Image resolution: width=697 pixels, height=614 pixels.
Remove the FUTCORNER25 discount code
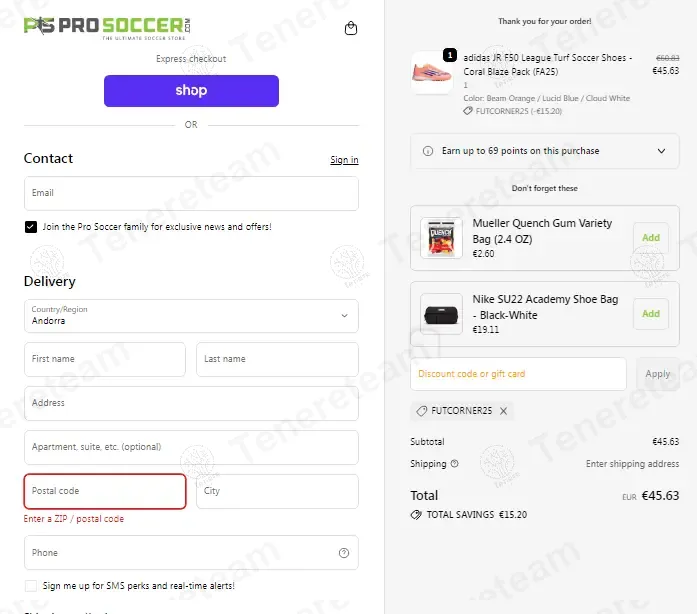pos(504,411)
